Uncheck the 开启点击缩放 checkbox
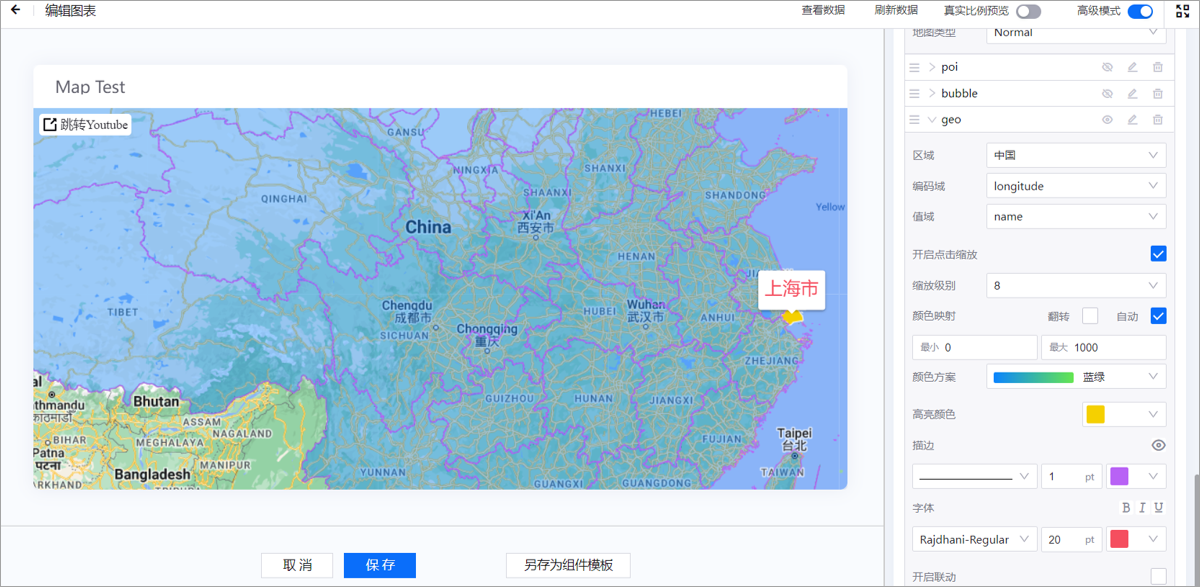 [1158, 254]
